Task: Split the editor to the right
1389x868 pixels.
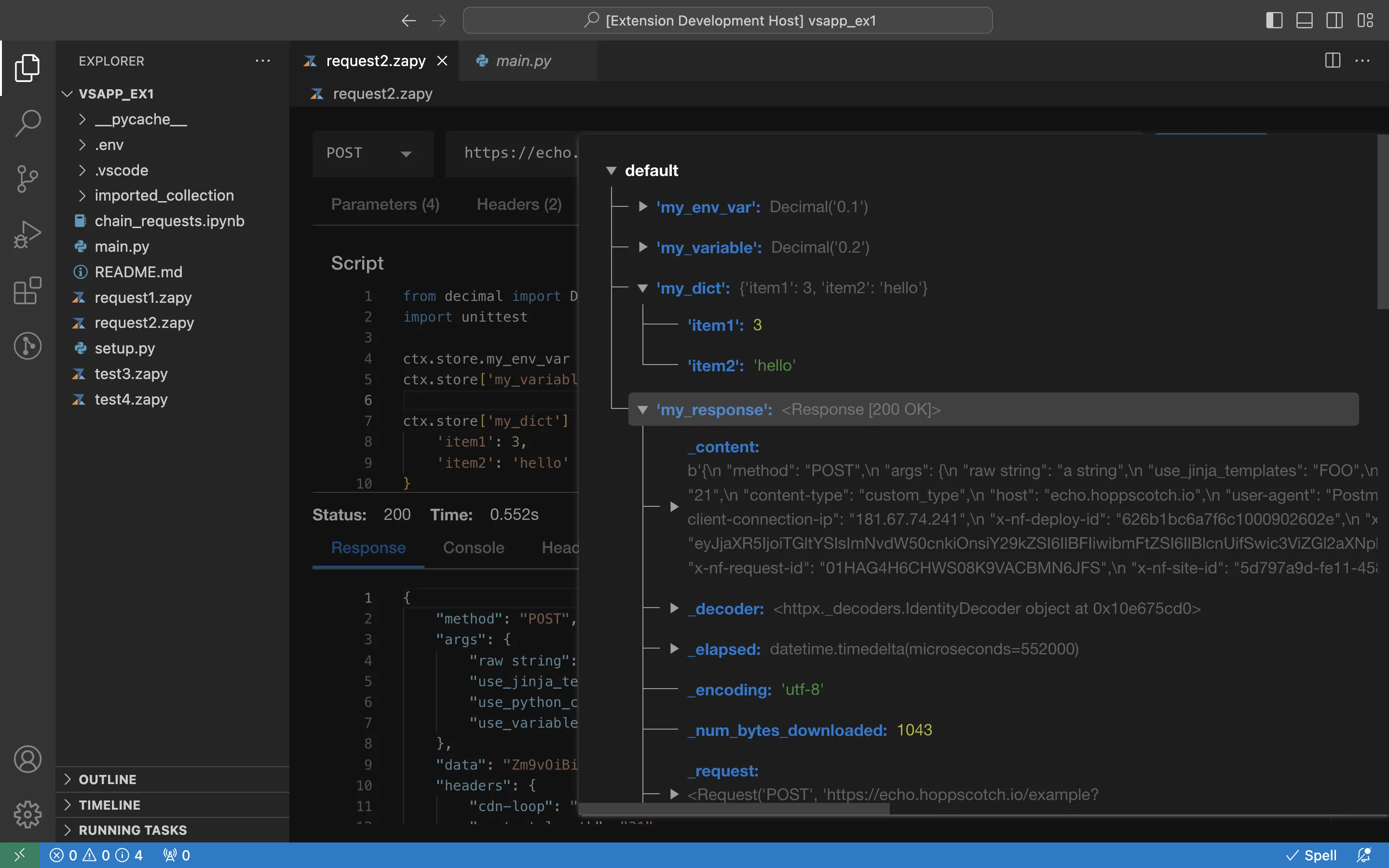Action: [x=1332, y=60]
